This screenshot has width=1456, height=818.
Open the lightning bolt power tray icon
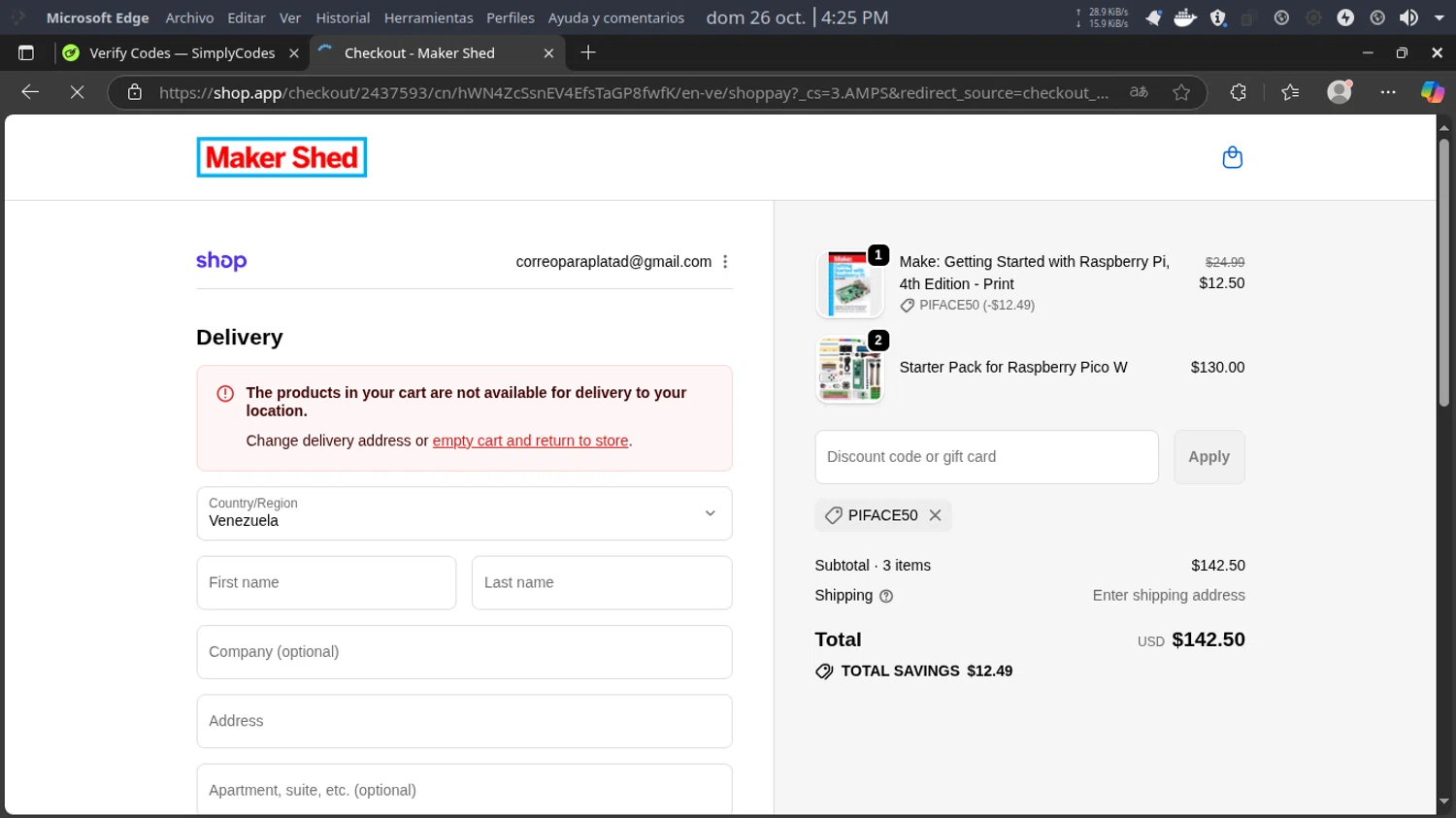[x=1345, y=17]
